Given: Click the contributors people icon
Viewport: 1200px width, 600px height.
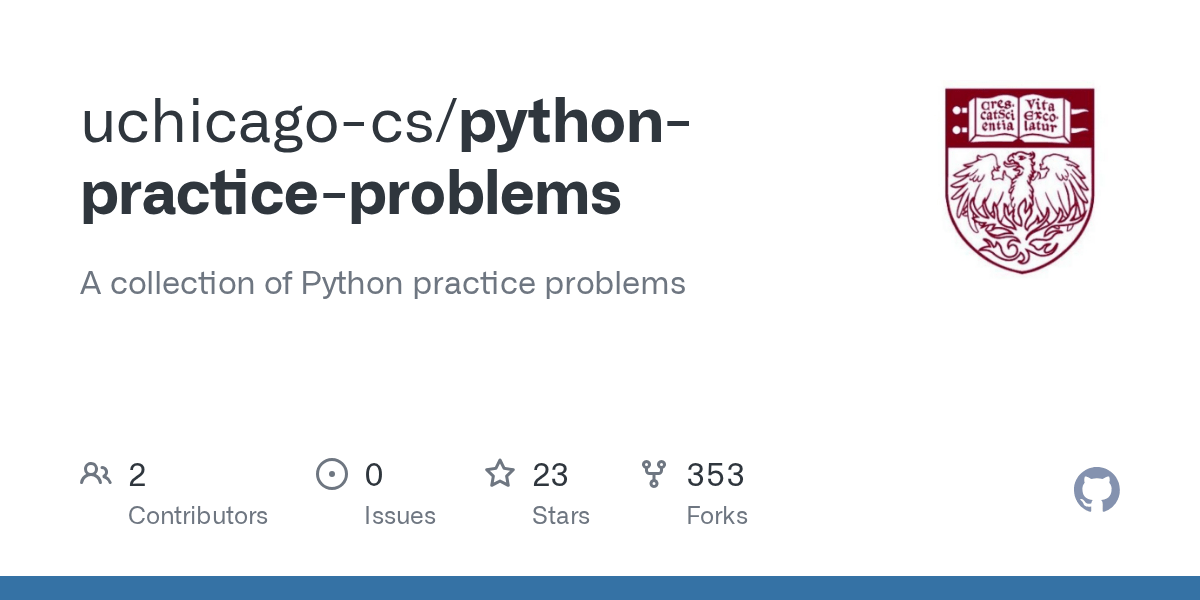Looking at the screenshot, I should pos(96,474).
